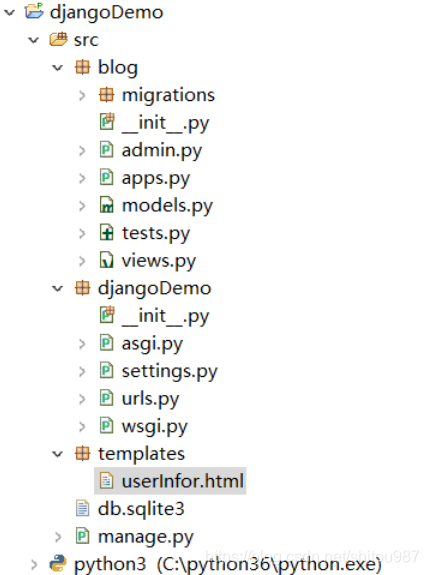Expand the tests.py node
The height and width of the screenshot is (575, 429).
point(82,233)
